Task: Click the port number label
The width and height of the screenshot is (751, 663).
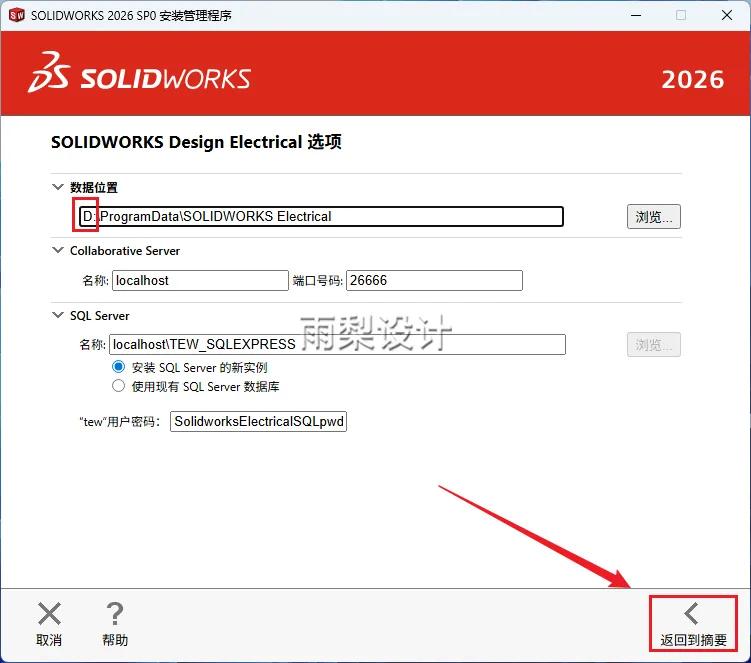Action: click(x=317, y=281)
